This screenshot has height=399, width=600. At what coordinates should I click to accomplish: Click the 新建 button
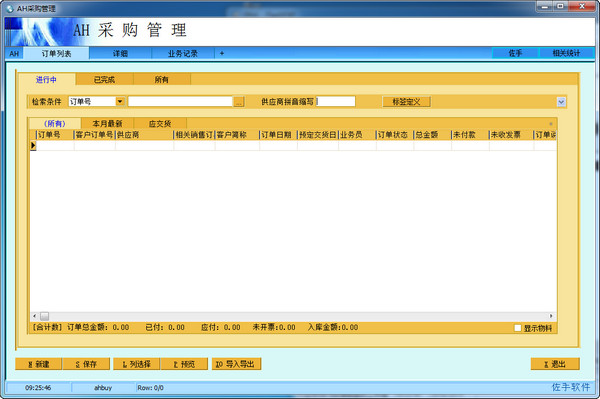[x=38, y=364]
